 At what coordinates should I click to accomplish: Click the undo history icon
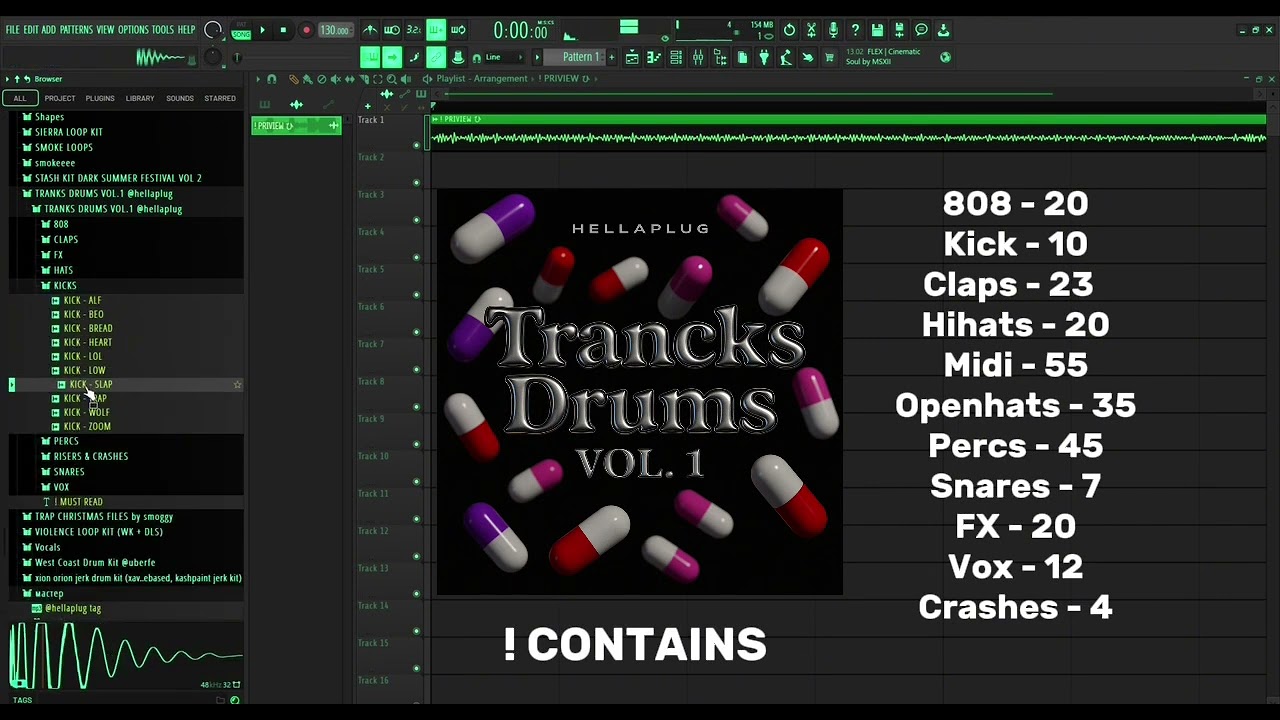click(789, 30)
